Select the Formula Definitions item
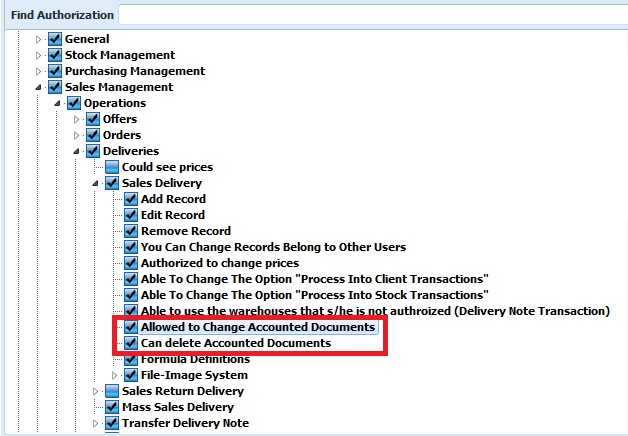Screen dimensions: 628x436 pyautogui.click(x=195, y=360)
